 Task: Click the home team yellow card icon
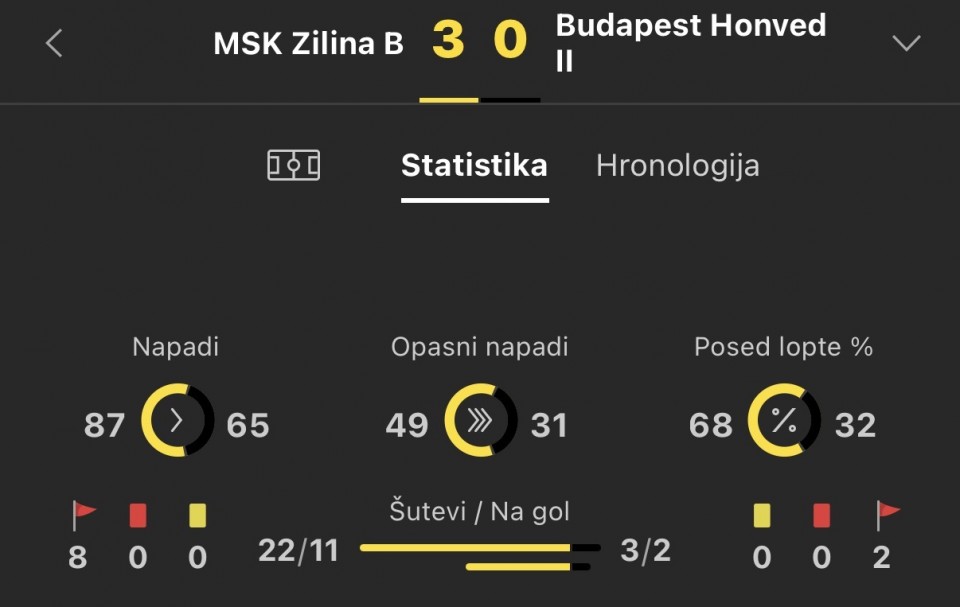197,515
